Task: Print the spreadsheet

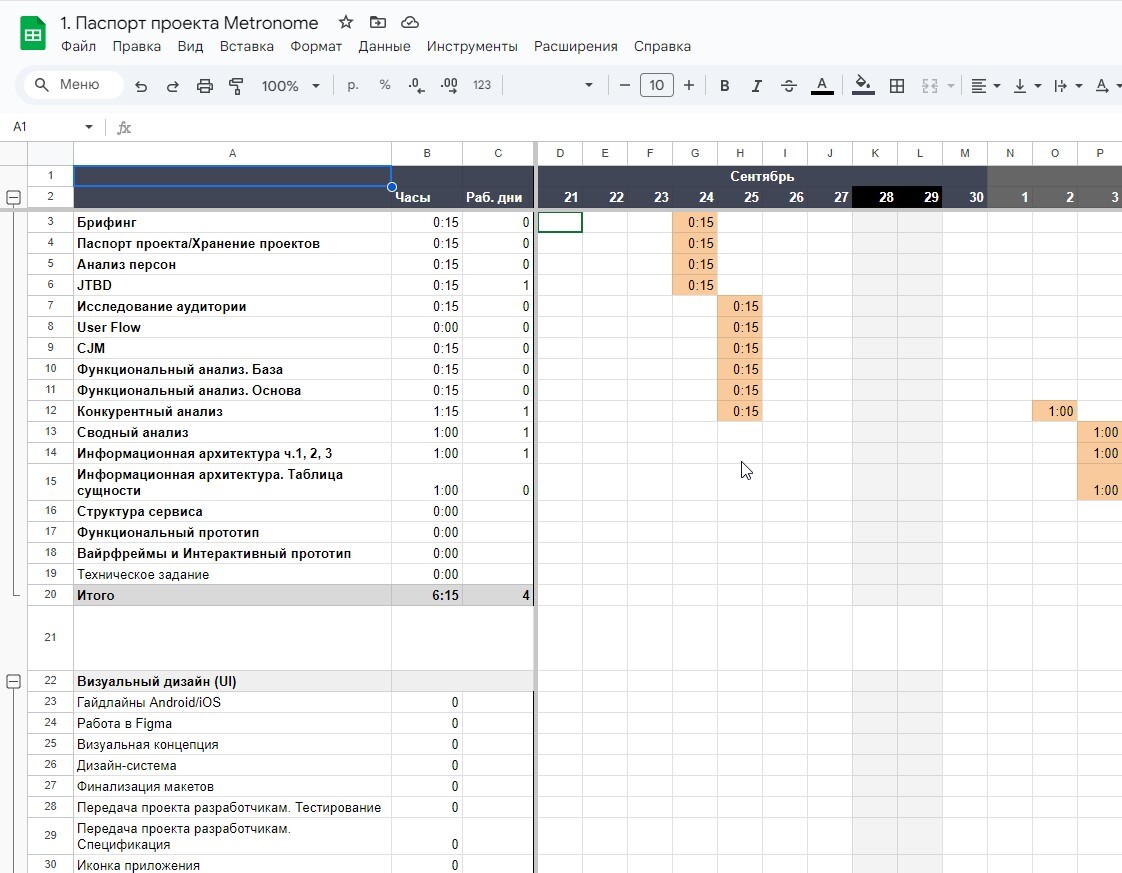Action: [x=205, y=86]
